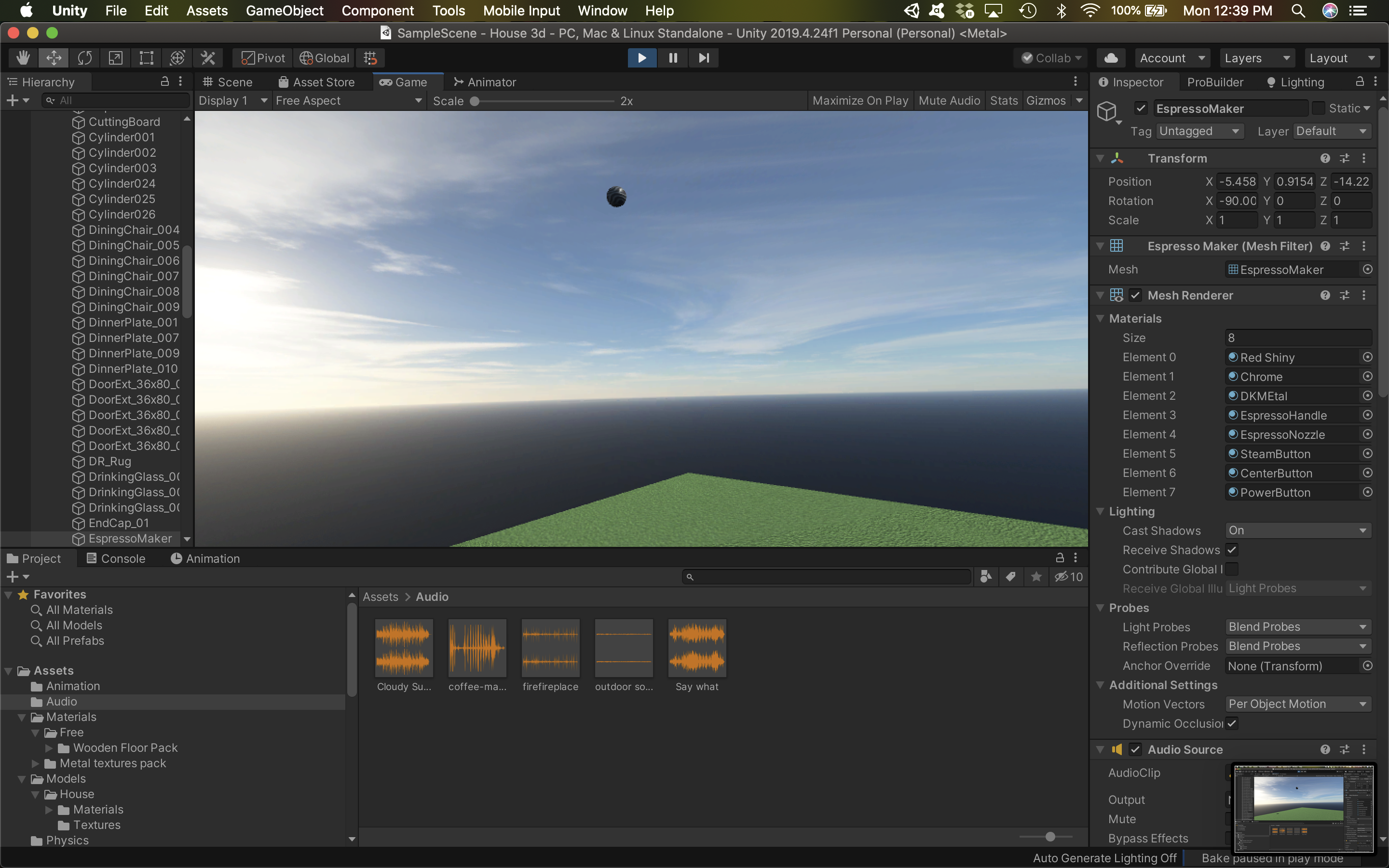Click the Step frame button
This screenshot has width=1389, height=868.
point(704,58)
